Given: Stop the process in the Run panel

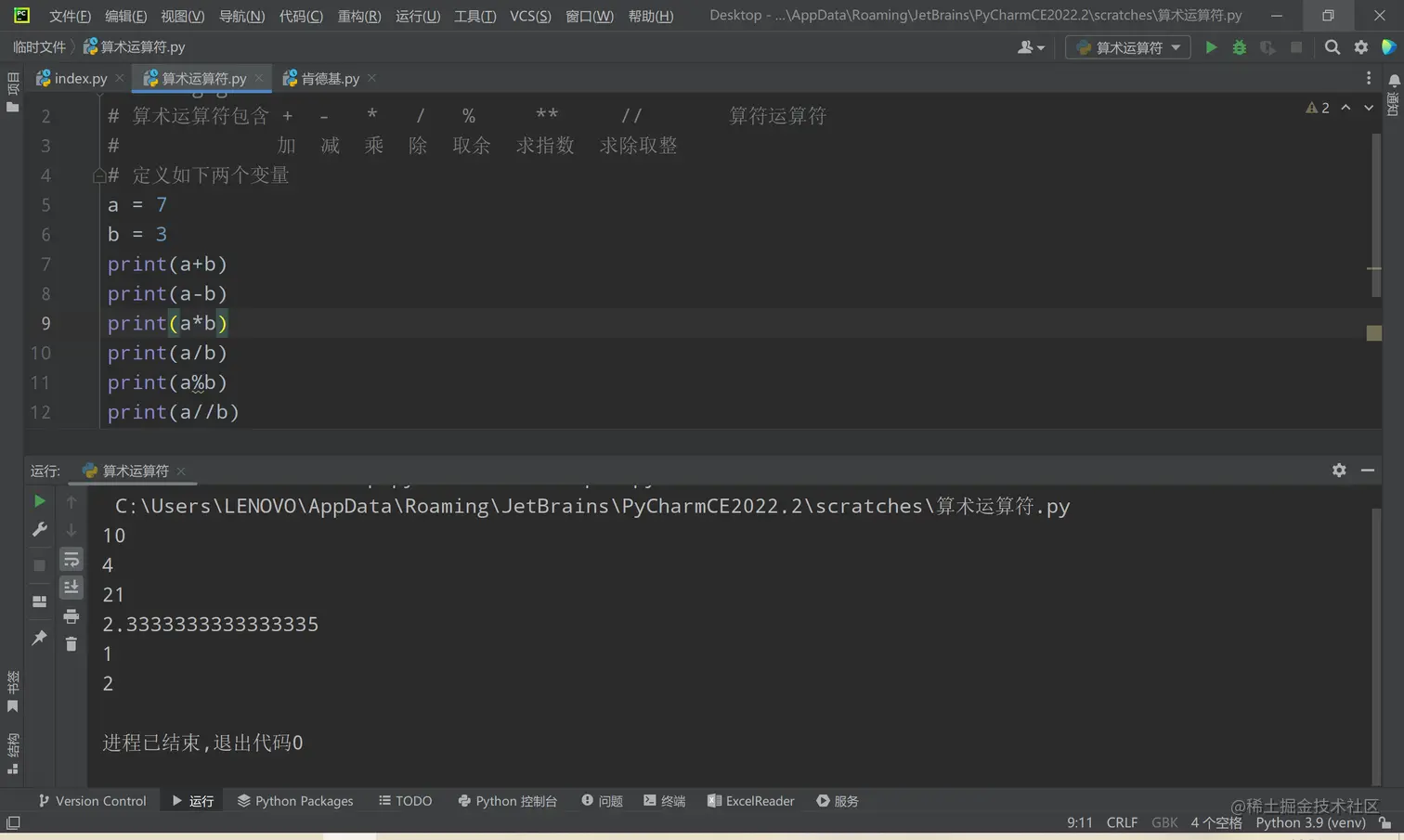Looking at the screenshot, I should tap(39, 564).
